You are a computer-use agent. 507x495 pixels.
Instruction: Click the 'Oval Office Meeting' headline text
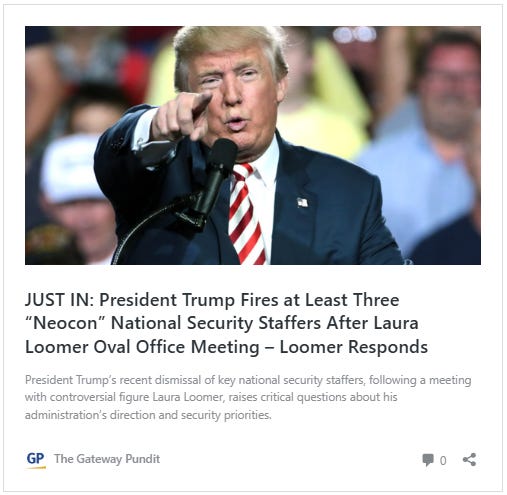[x=176, y=347]
